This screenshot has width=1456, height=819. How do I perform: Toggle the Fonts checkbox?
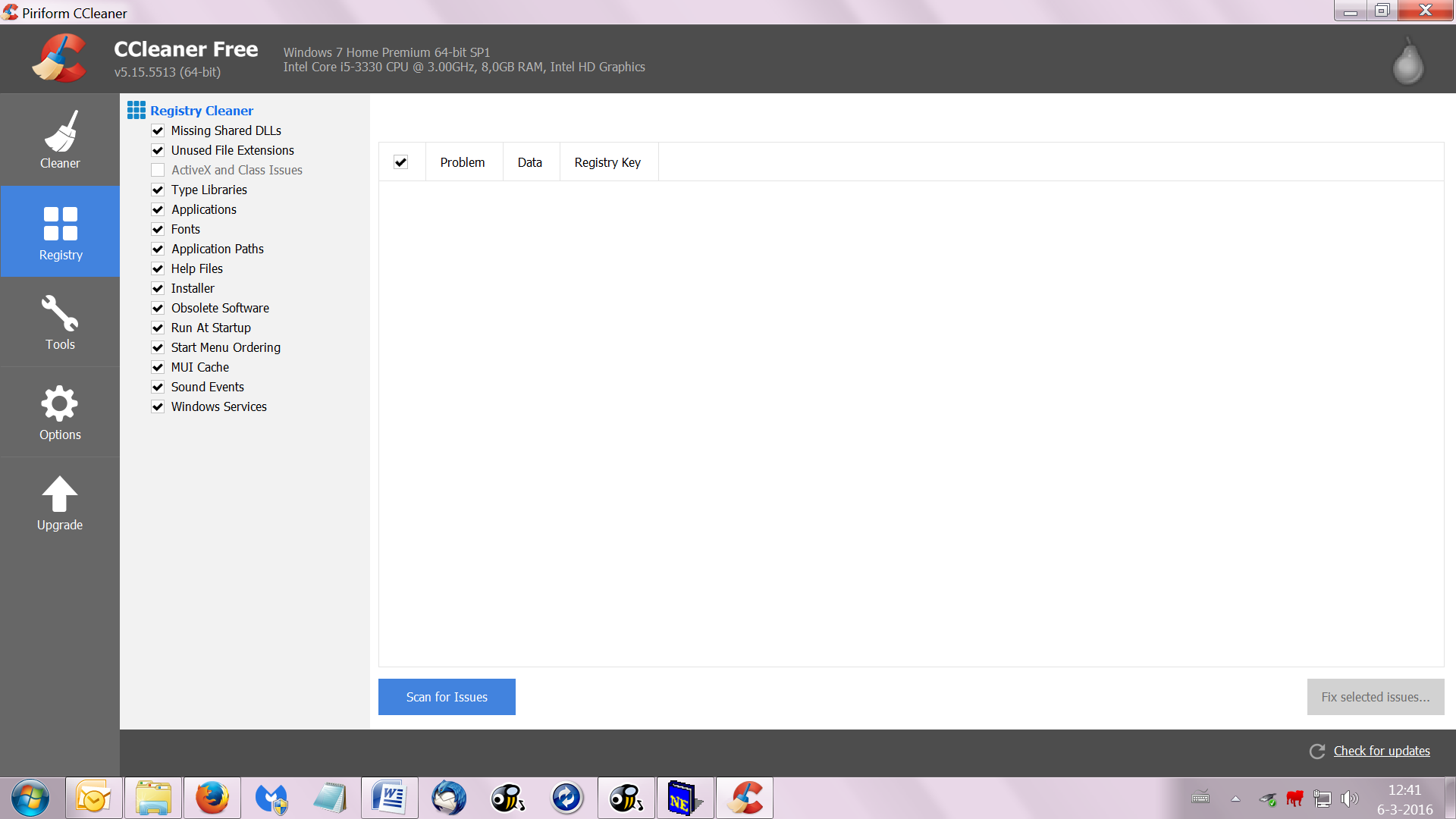click(158, 229)
